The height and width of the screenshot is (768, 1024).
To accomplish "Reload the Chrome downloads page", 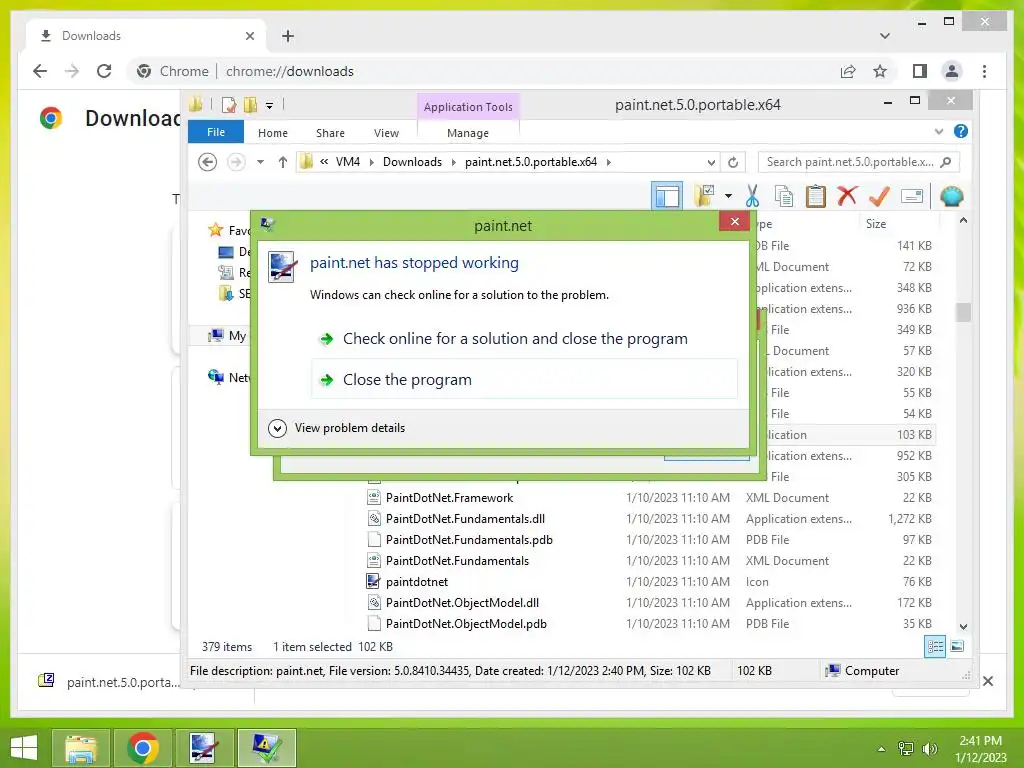I will click(x=104, y=71).
